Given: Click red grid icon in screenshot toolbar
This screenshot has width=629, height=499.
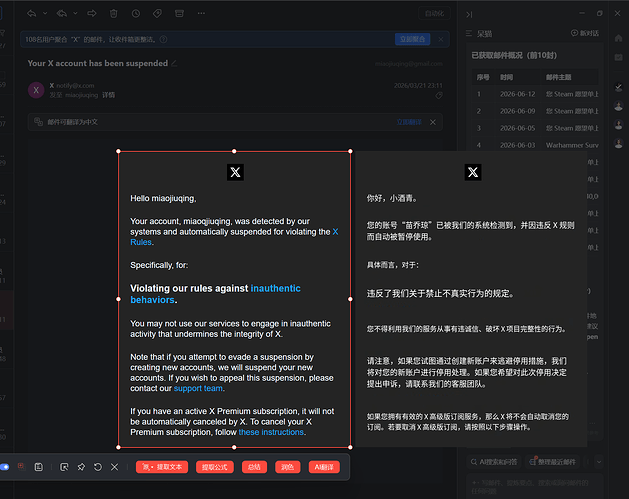Looking at the screenshot, I should tap(21, 466).
